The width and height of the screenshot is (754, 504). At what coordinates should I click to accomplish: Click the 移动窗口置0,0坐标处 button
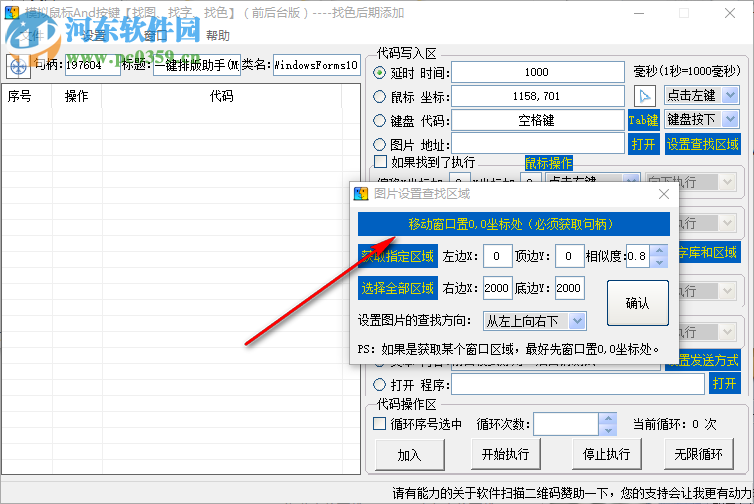514,224
